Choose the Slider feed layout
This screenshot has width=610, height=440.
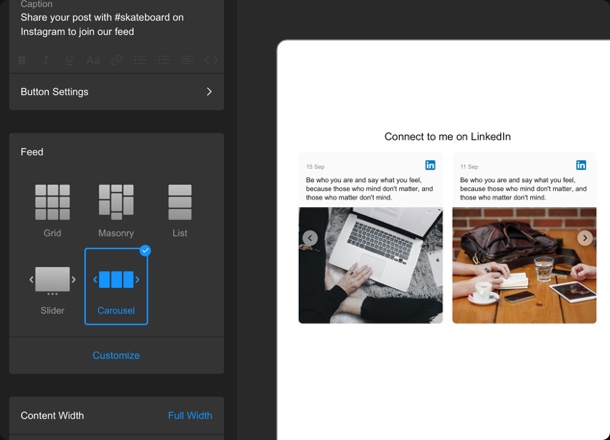point(53,290)
